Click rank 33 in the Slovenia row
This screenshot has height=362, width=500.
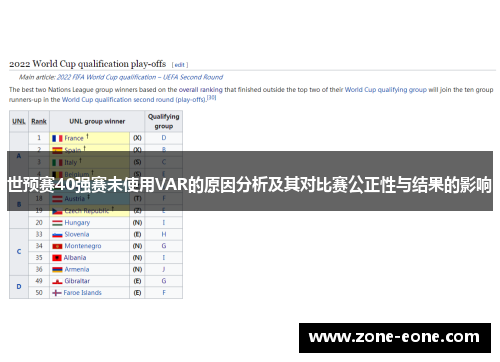point(39,234)
